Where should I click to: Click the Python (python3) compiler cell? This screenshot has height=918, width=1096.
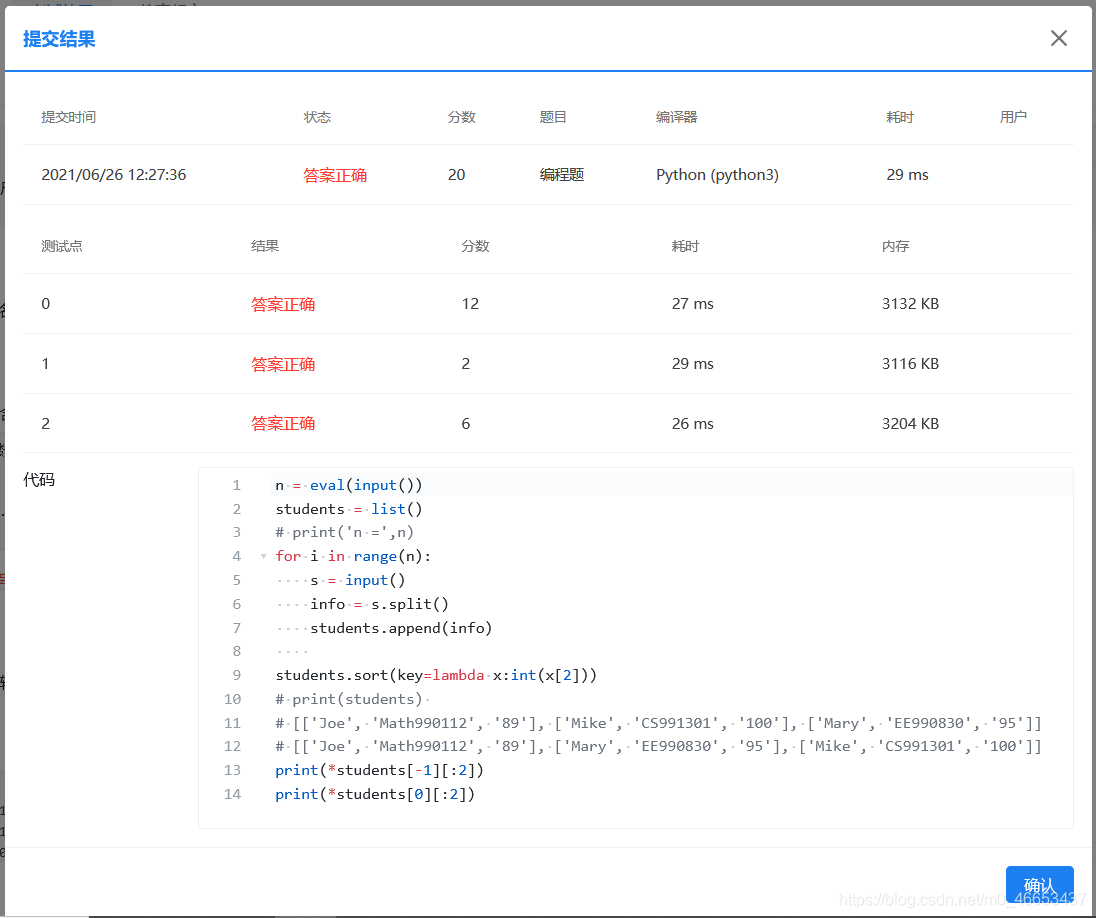717,175
